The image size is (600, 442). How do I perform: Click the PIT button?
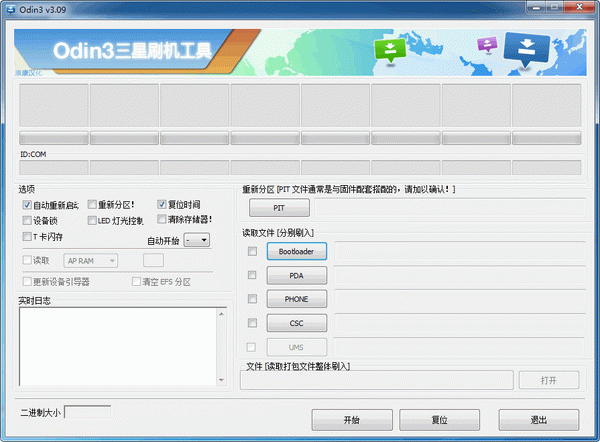[x=279, y=208]
